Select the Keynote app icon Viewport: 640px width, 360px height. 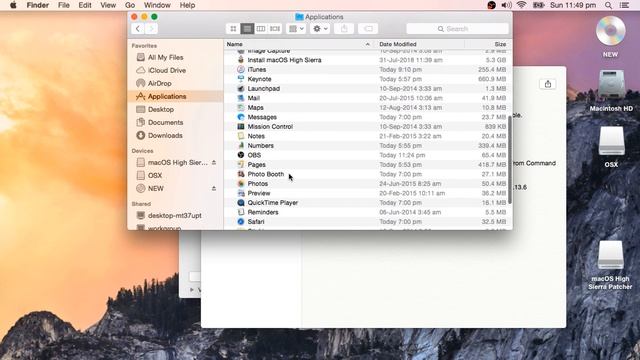[241, 79]
